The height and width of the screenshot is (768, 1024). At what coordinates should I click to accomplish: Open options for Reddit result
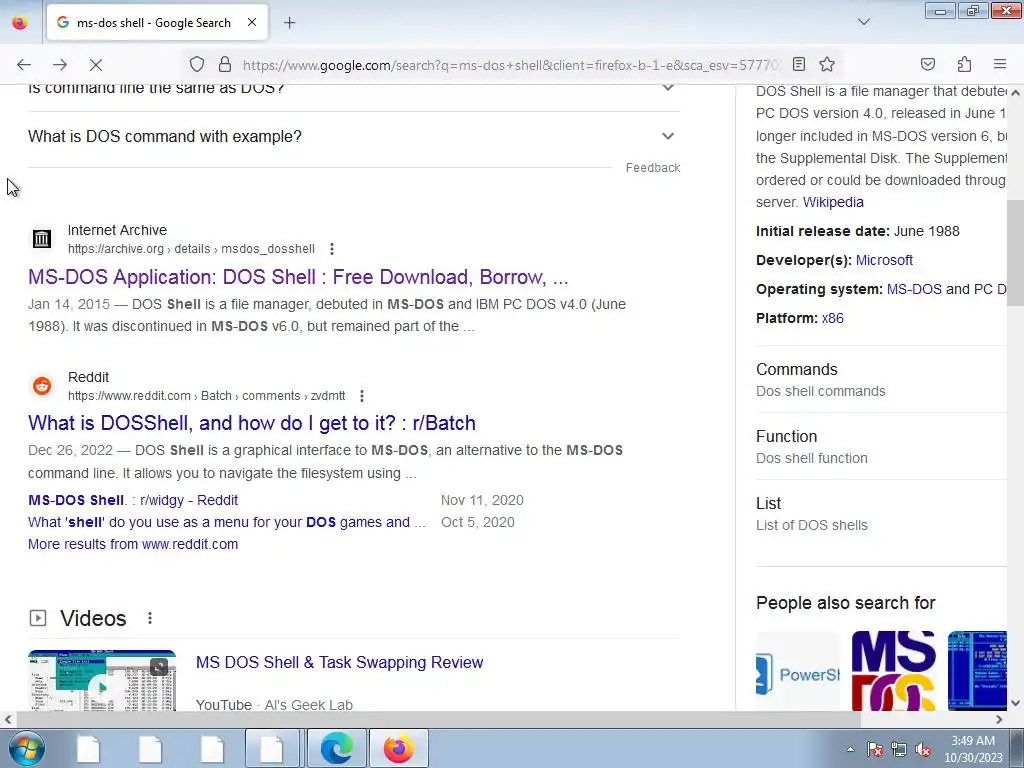pyautogui.click(x=362, y=396)
